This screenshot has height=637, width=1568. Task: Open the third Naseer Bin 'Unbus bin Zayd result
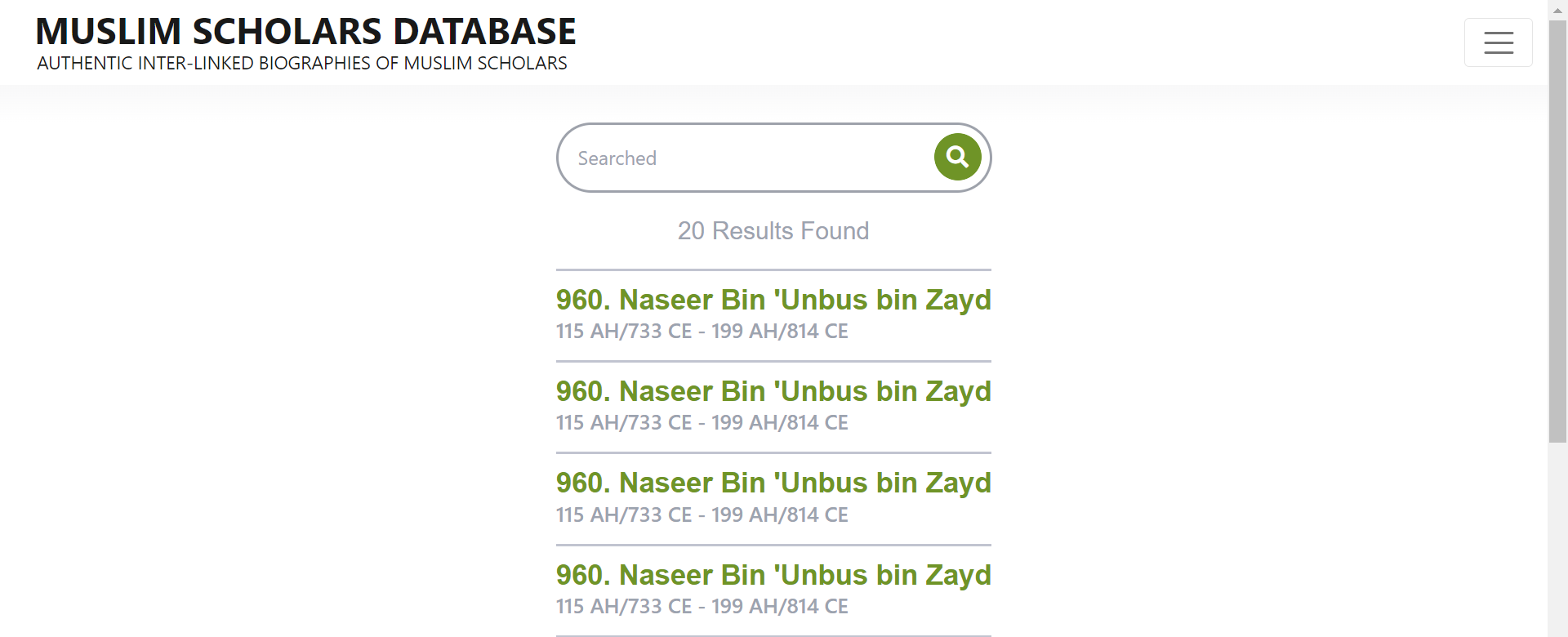pos(773,483)
